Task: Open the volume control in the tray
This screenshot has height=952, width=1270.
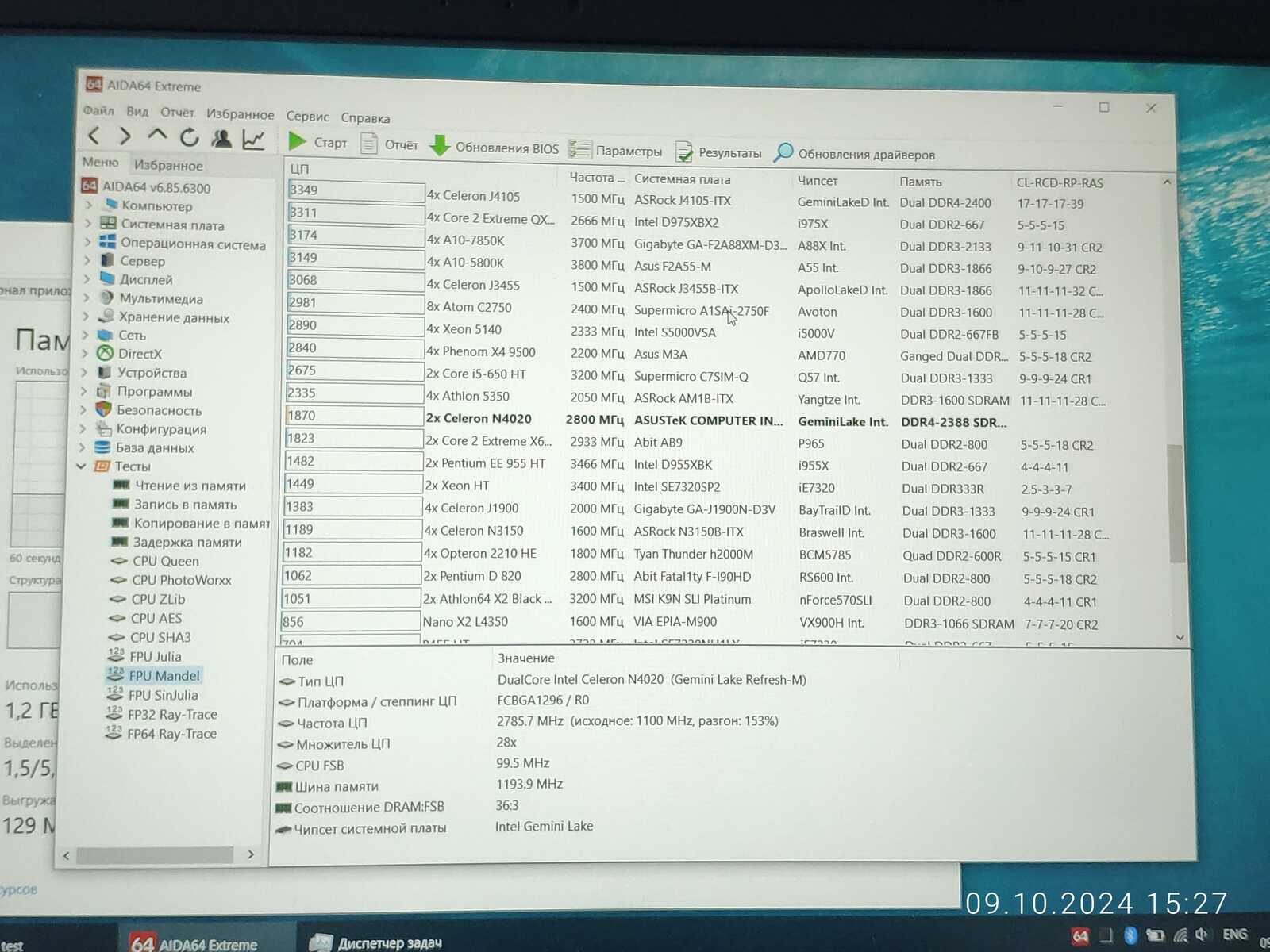Action: (1203, 935)
